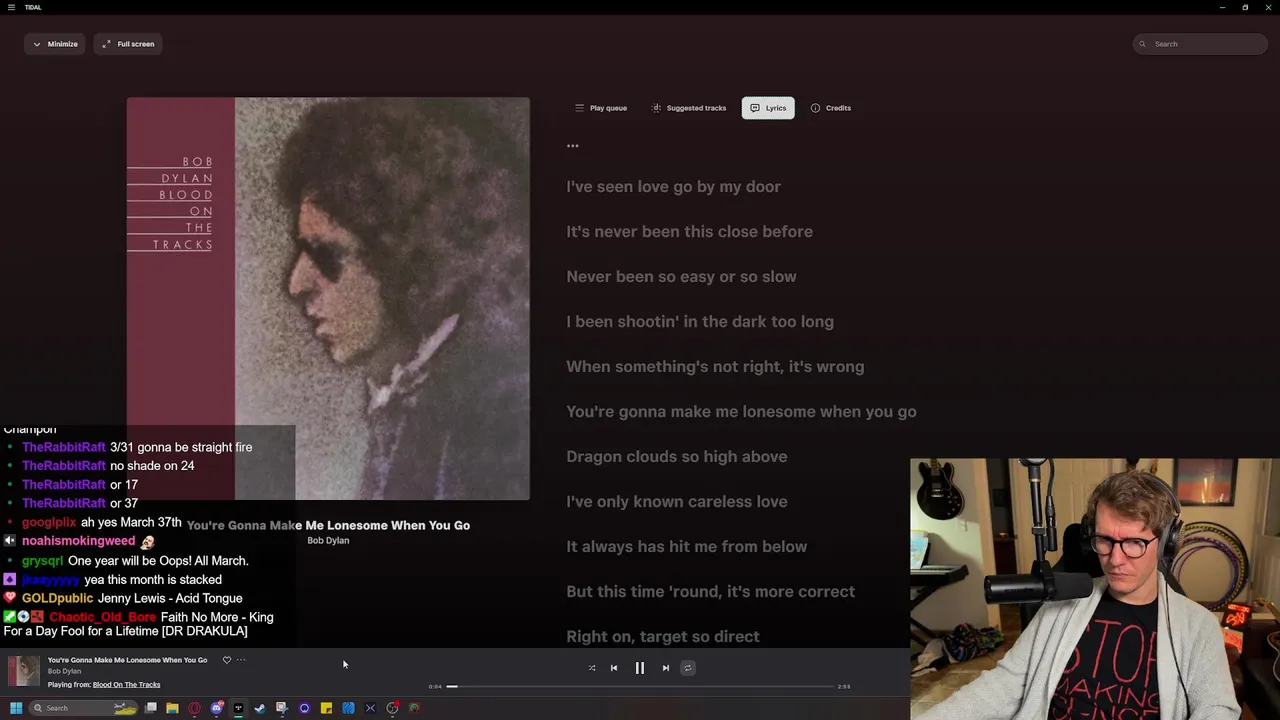Click the Blood On The Tracks album cover
The width and height of the screenshot is (1280, 720).
click(x=328, y=298)
